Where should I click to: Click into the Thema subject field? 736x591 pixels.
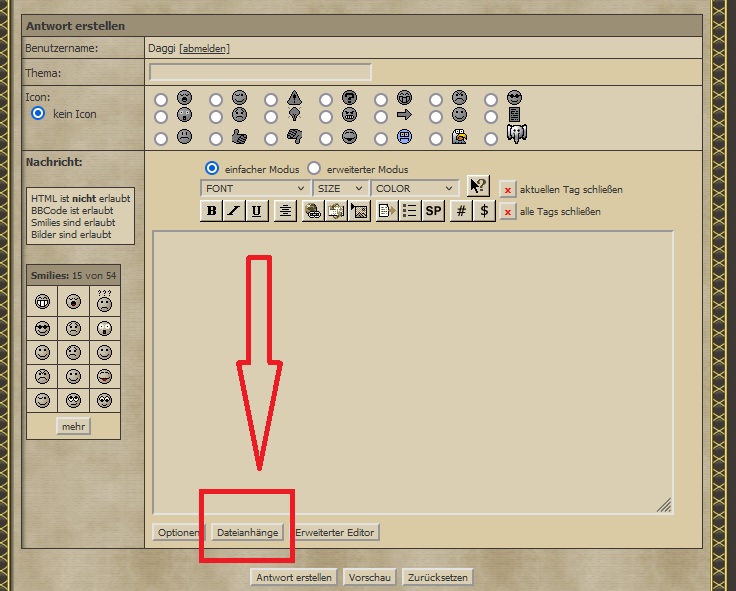click(x=260, y=72)
